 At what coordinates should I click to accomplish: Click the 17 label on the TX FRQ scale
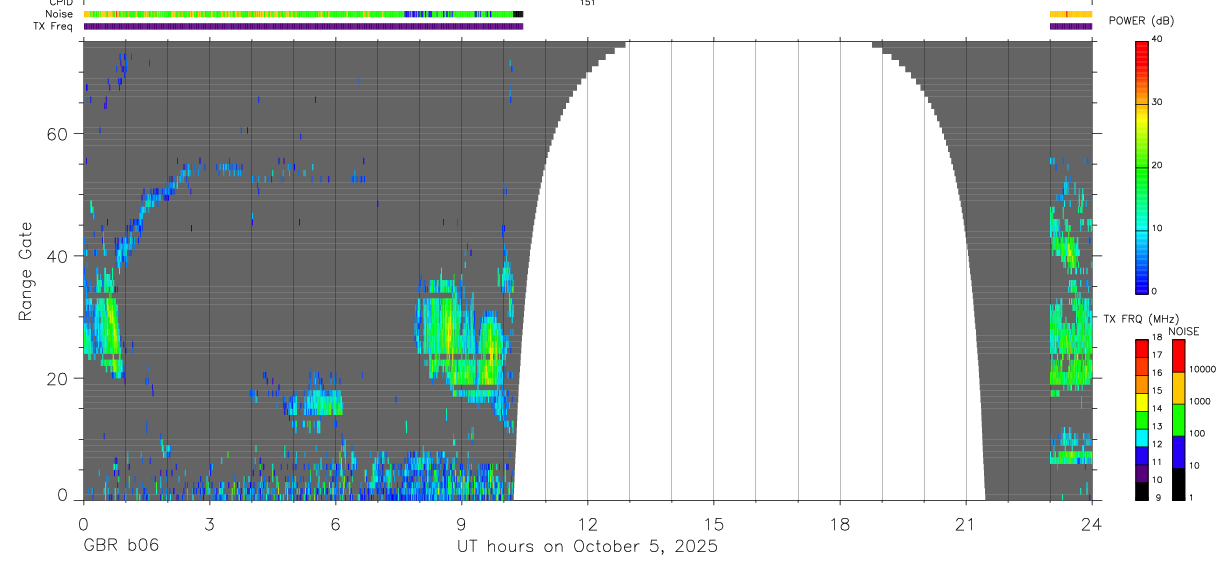(x=1157, y=356)
